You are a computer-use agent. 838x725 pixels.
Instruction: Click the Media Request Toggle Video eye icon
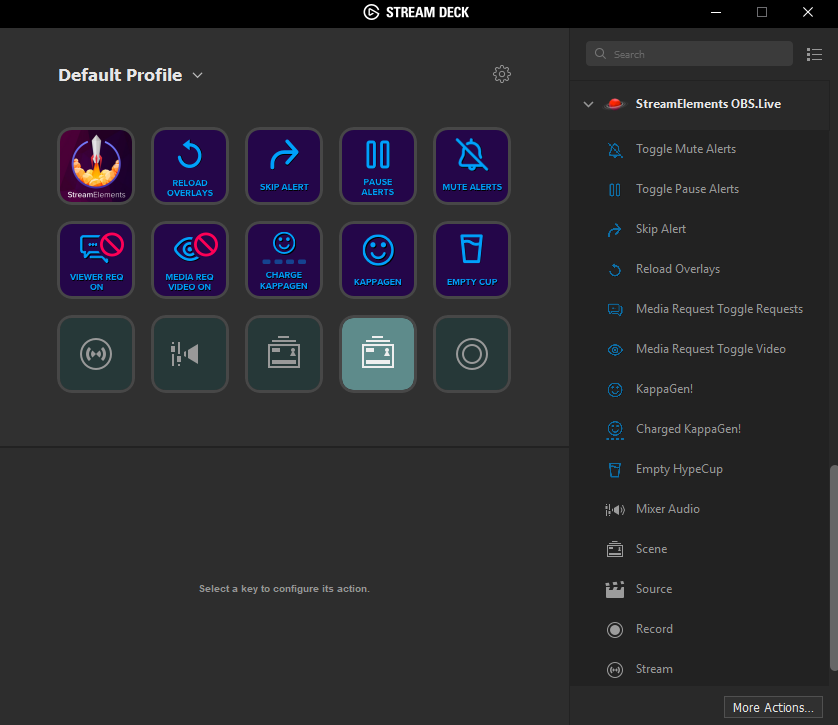pyautogui.click(x=615, y=350)
